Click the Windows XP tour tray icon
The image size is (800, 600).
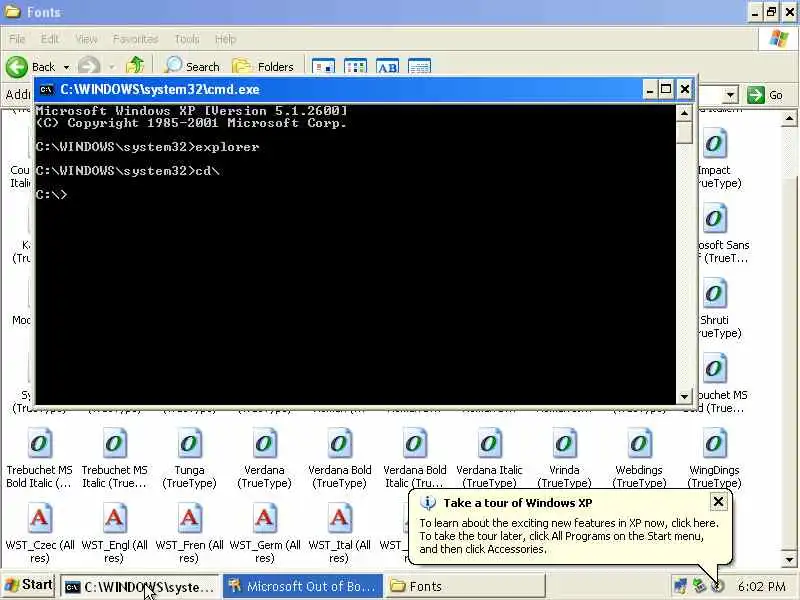click(x=718, y=586)
